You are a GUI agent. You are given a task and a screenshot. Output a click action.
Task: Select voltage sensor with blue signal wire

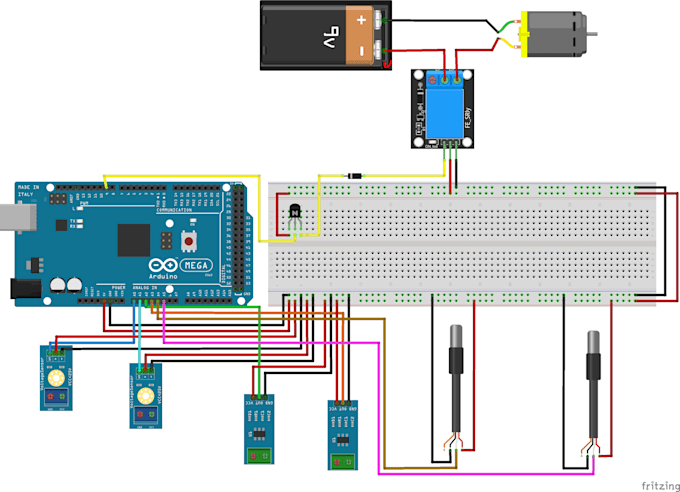(x=56, y=378)
